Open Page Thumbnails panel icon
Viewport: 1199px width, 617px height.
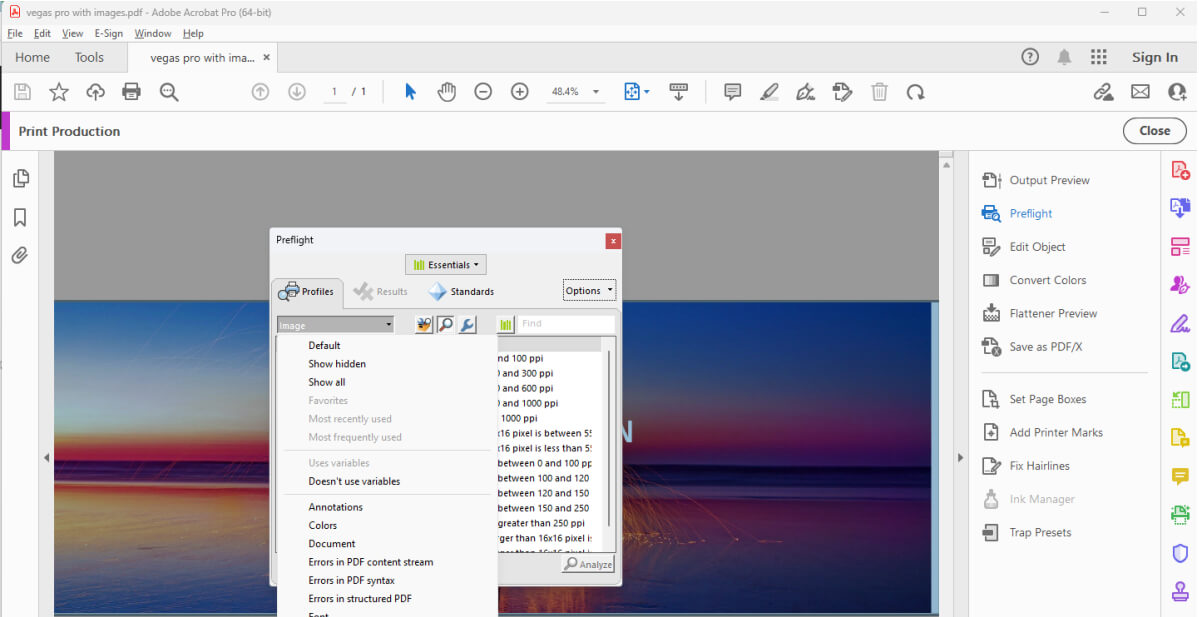pos(20,179)
